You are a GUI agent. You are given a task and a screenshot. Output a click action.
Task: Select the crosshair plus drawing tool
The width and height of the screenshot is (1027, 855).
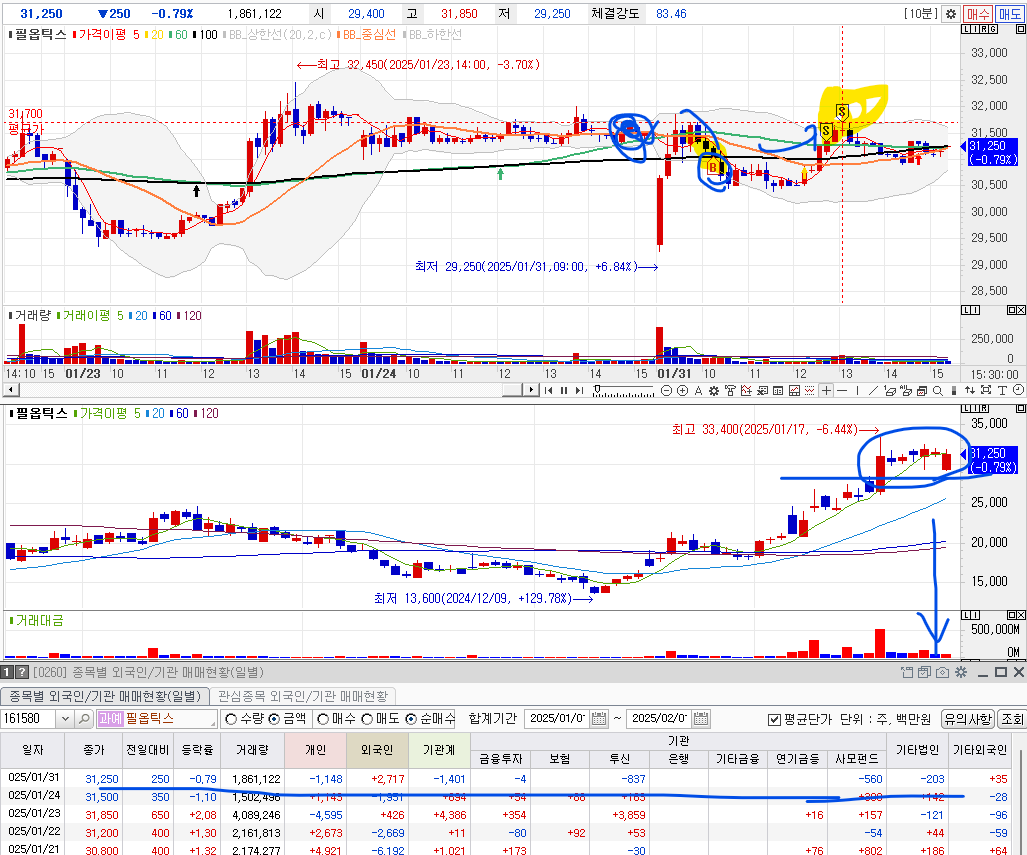click(827, 390)
